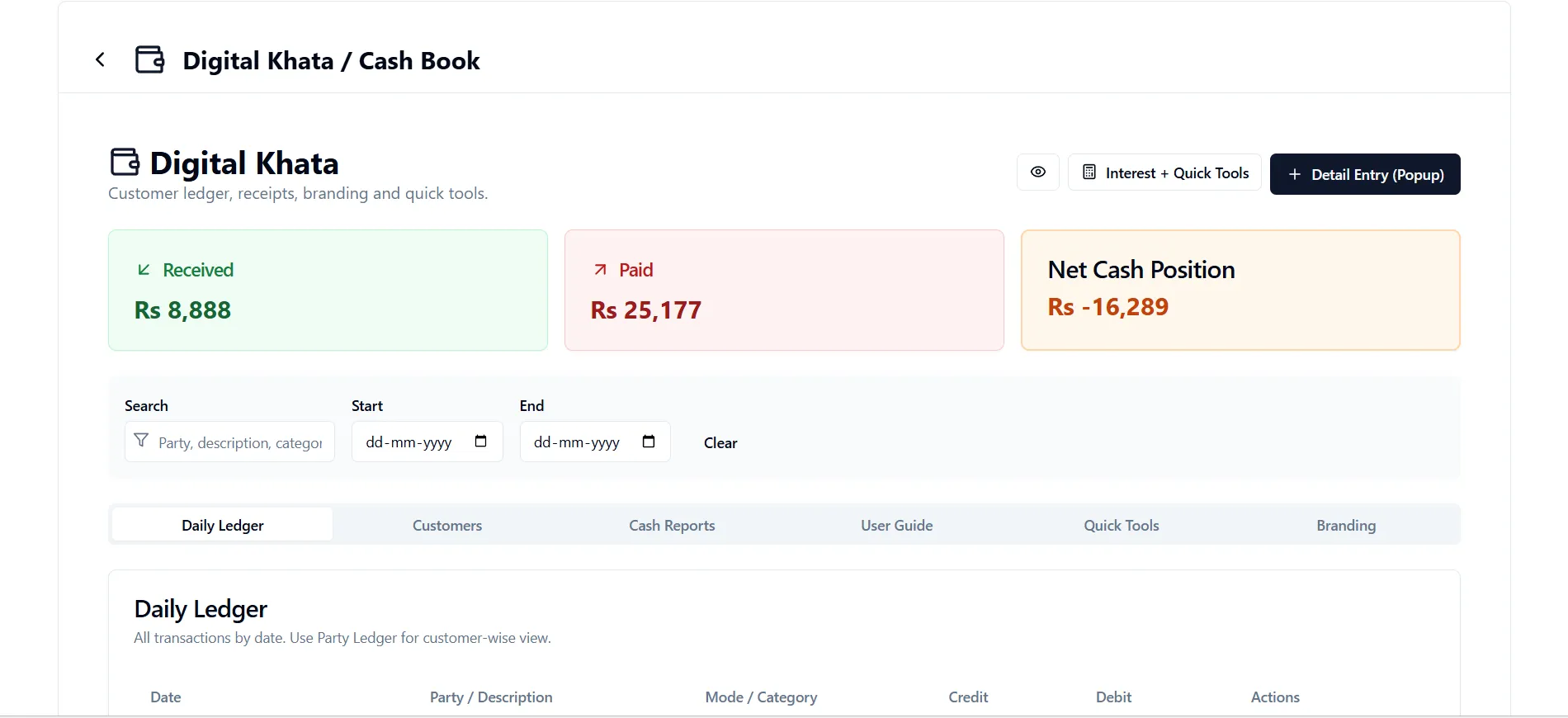Click the filter funnel icon in the search box

coord(141,442)
